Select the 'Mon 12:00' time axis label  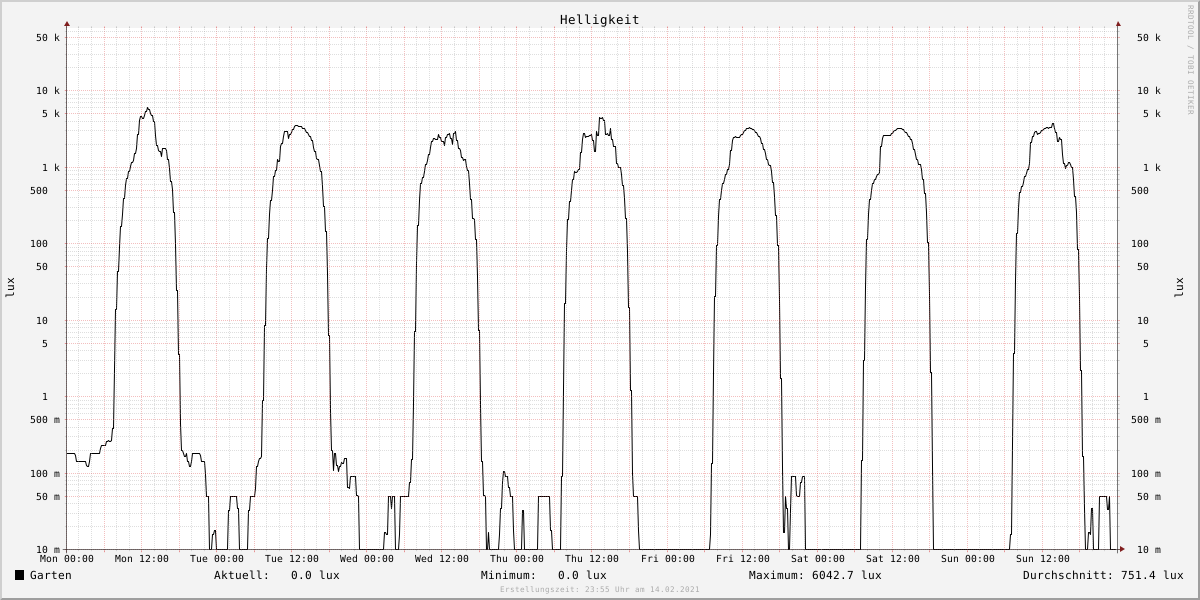[x=142, y=559]
